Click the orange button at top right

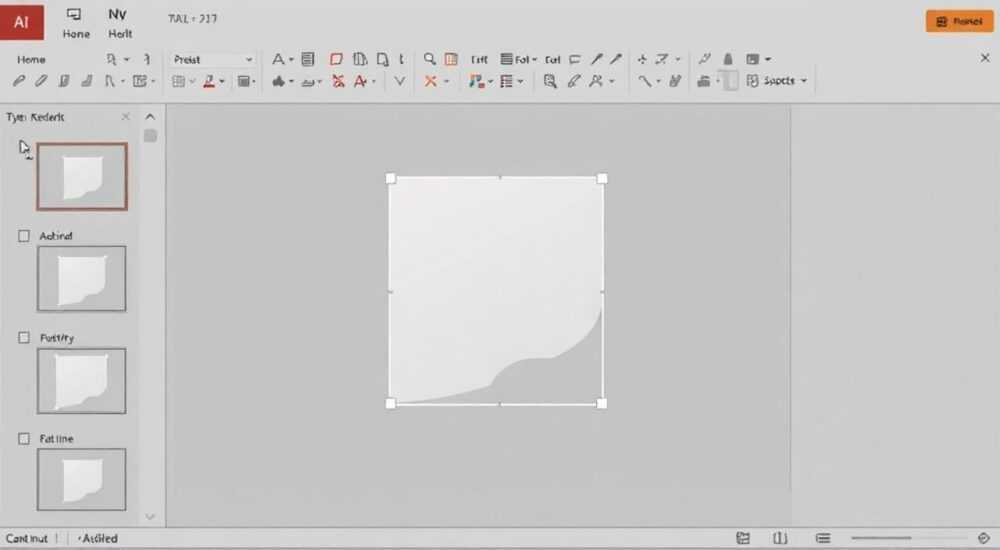pyautogui.click(x=959, y=21)
